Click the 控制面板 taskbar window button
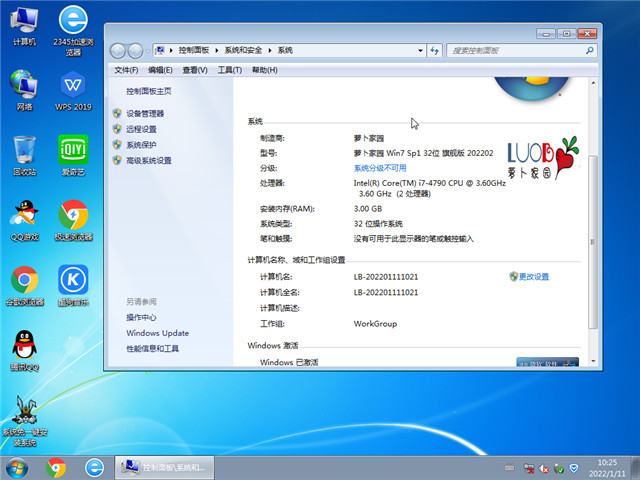The image size is (640, 480). tap(164, 468)
